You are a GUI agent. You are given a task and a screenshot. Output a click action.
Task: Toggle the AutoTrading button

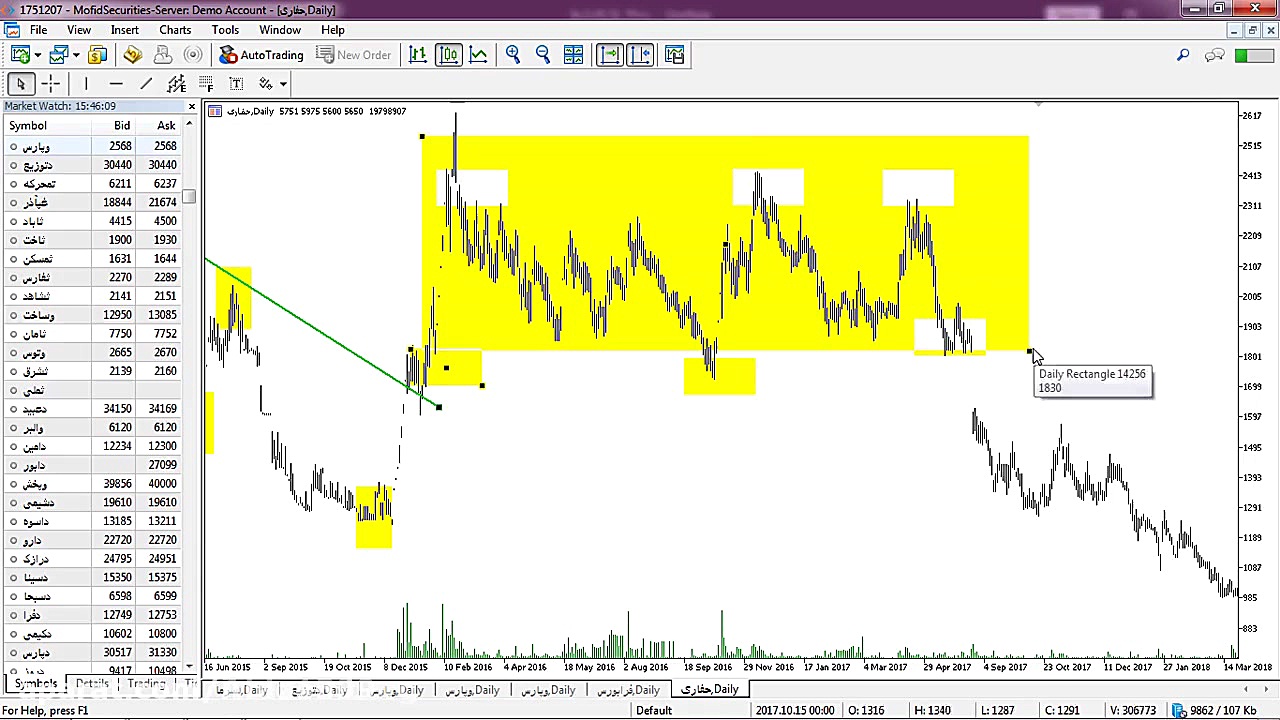tap(261, 55)
